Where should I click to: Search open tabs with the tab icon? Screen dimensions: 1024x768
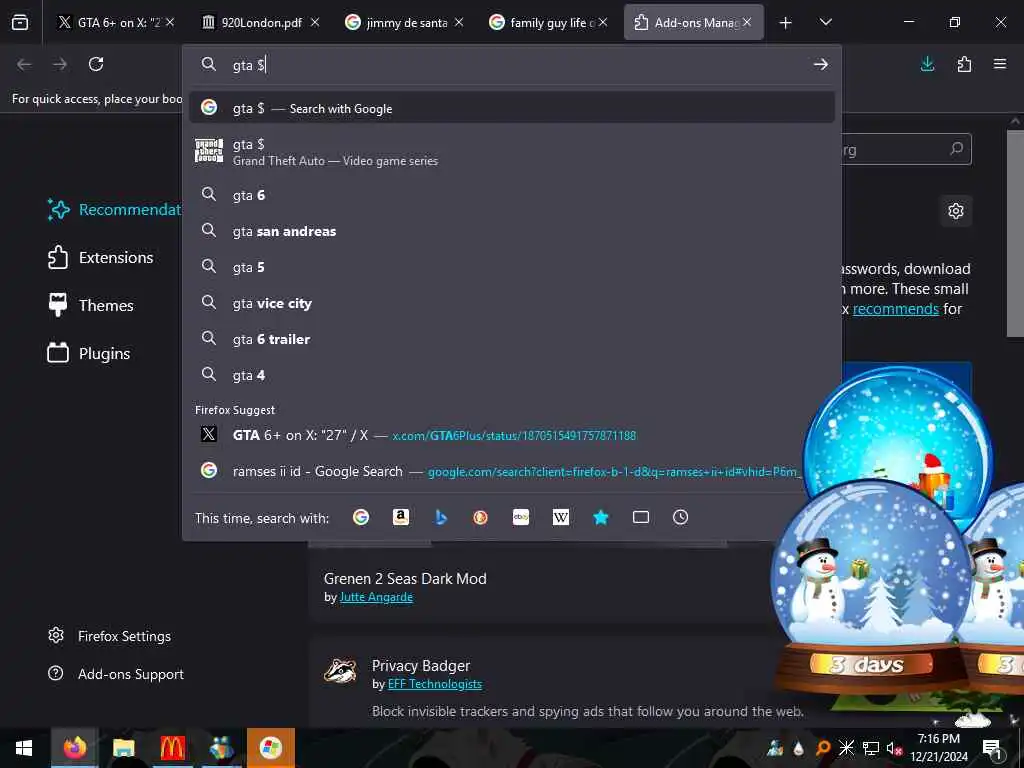click(x=641, y=517)
